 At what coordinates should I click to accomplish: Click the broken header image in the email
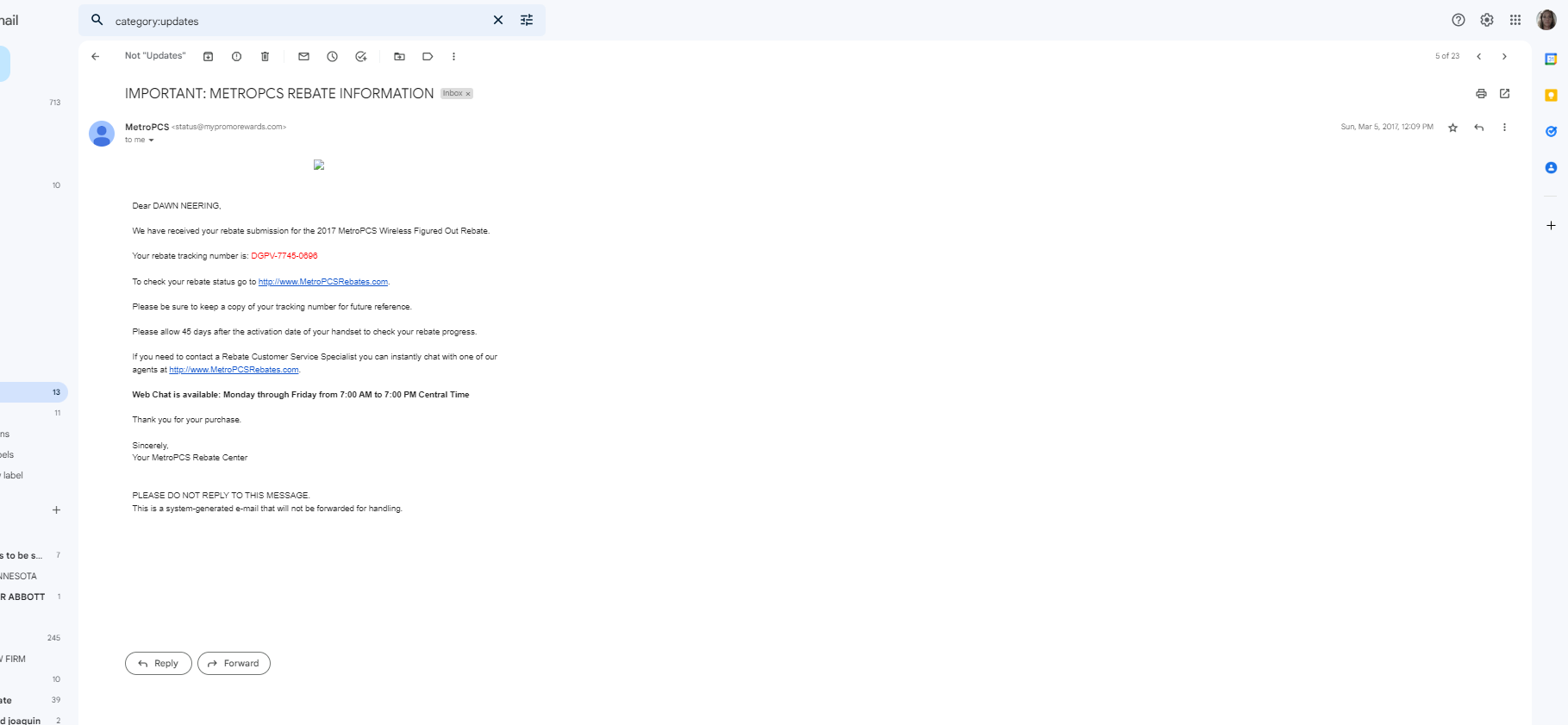coord(319,165)
